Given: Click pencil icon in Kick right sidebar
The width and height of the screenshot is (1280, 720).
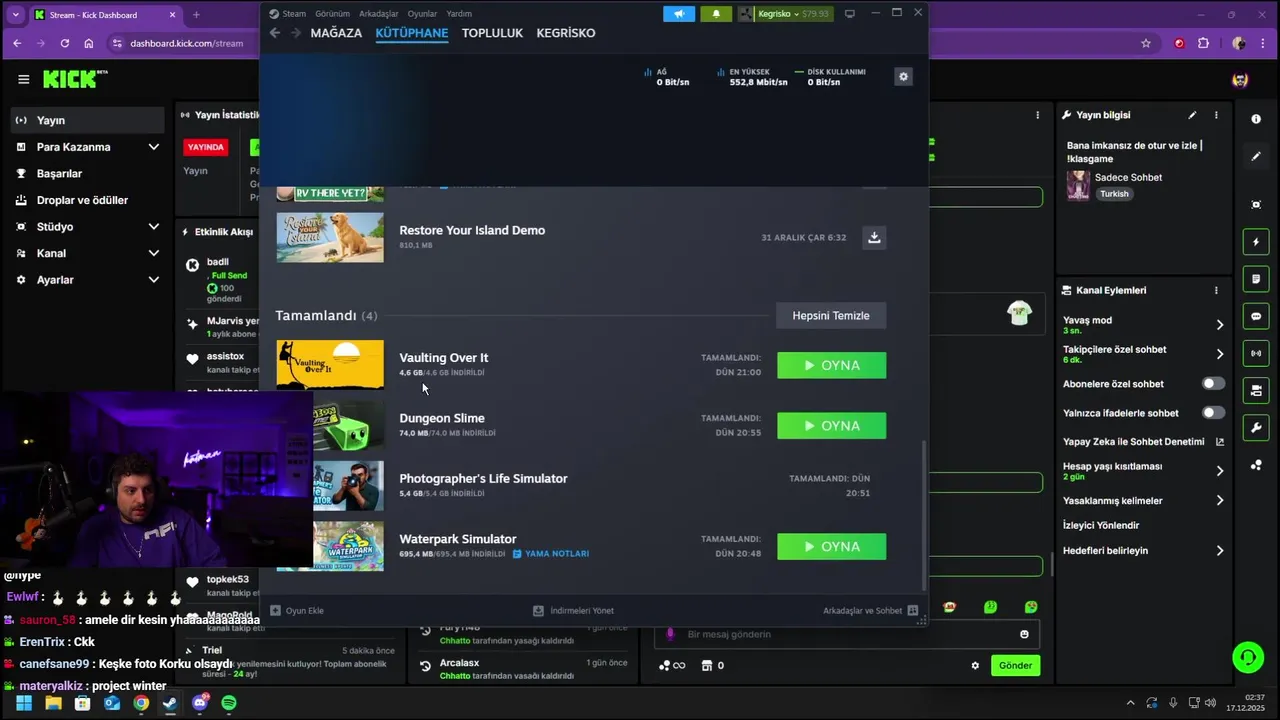Looking at the screenshot, I should [1256, 157].
